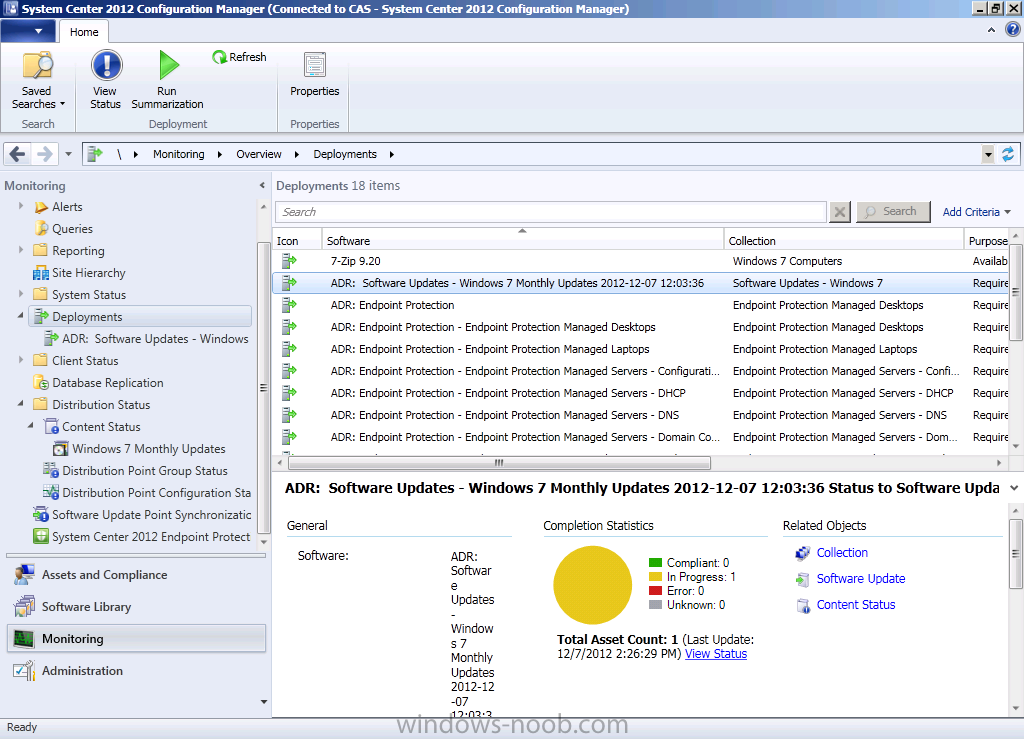Select ADR Software Updates Windows tree item
This screenshot has width=1024, height=739.
click(146, 339)
